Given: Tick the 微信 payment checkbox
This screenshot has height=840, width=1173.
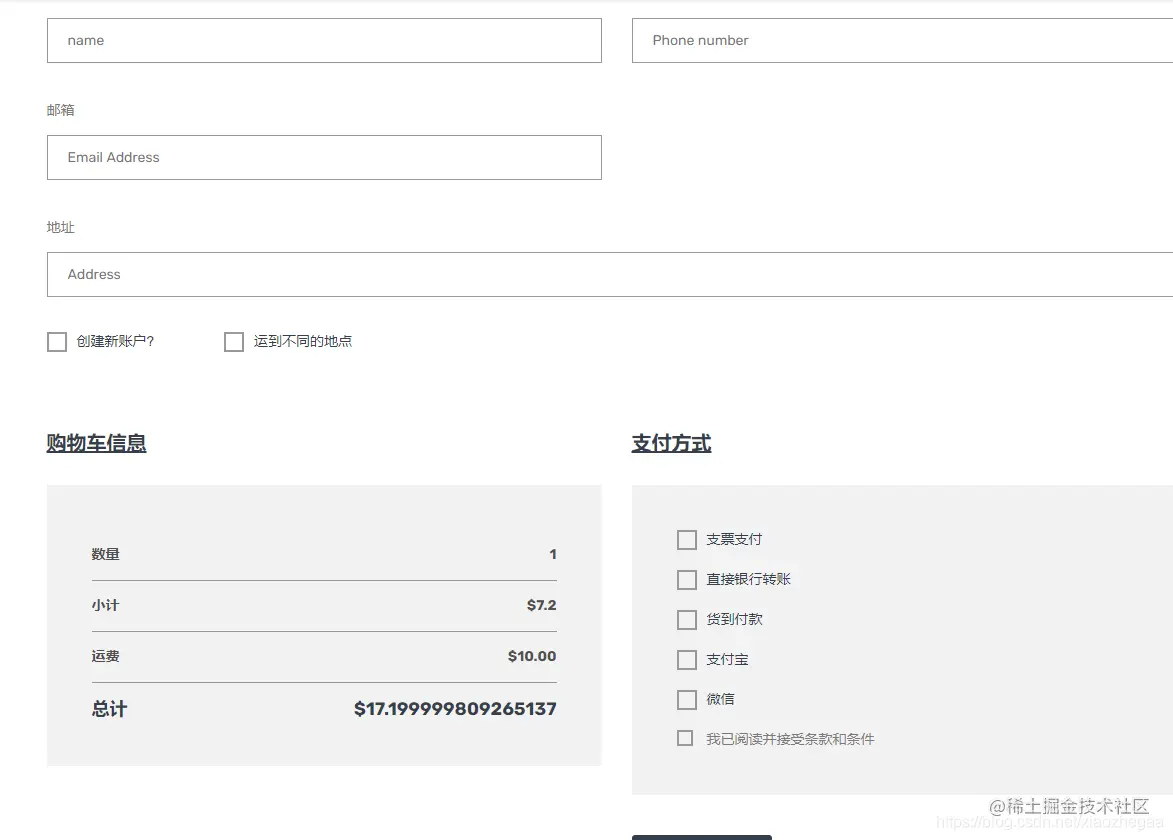Looking at the screenshot, I should [687, 699].
